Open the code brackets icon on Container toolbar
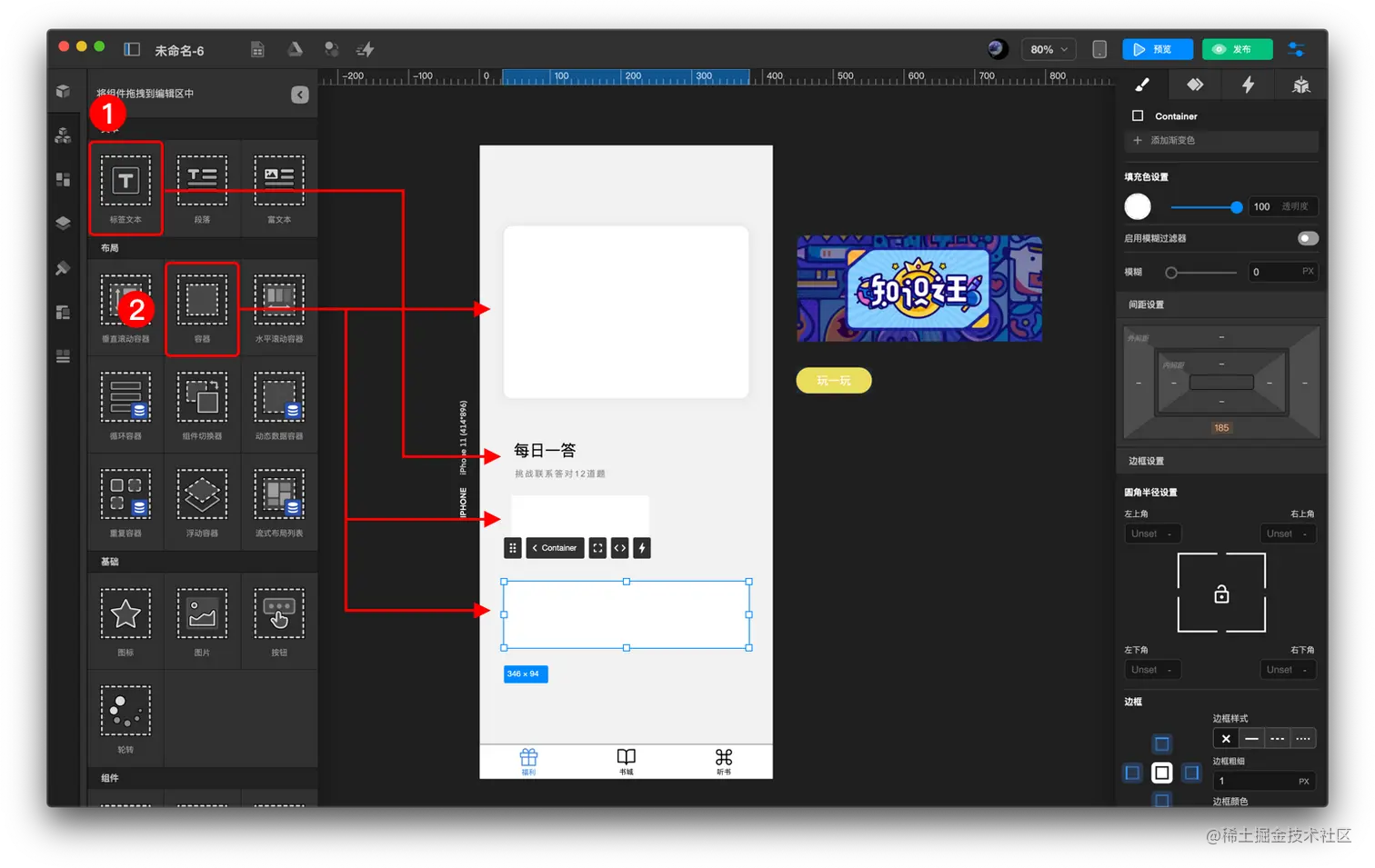Image resolution: width=1375 pixels, height=868 pixels. click(619, 548)
